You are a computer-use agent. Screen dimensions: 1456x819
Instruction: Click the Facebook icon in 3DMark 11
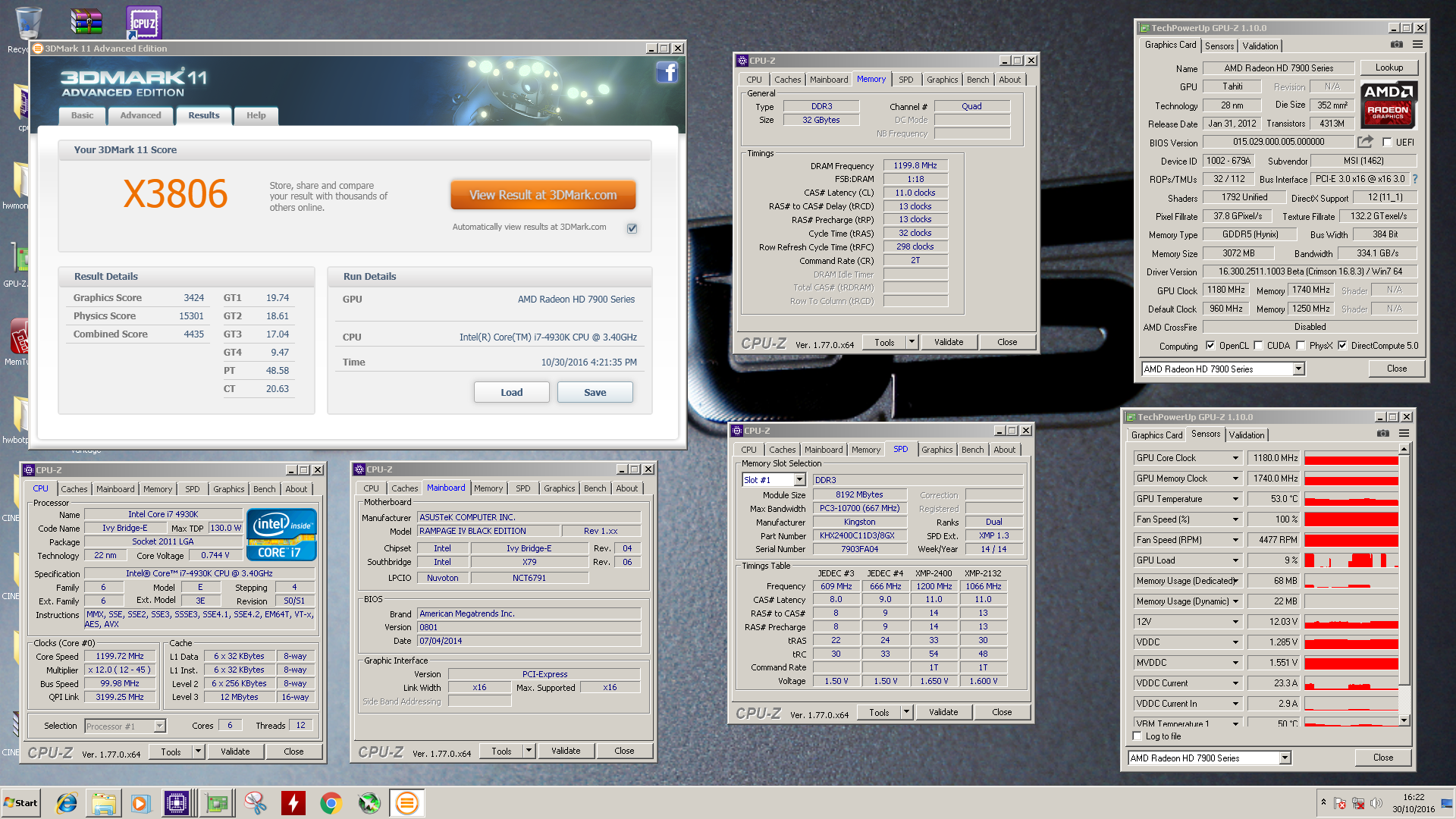[667, 73]
